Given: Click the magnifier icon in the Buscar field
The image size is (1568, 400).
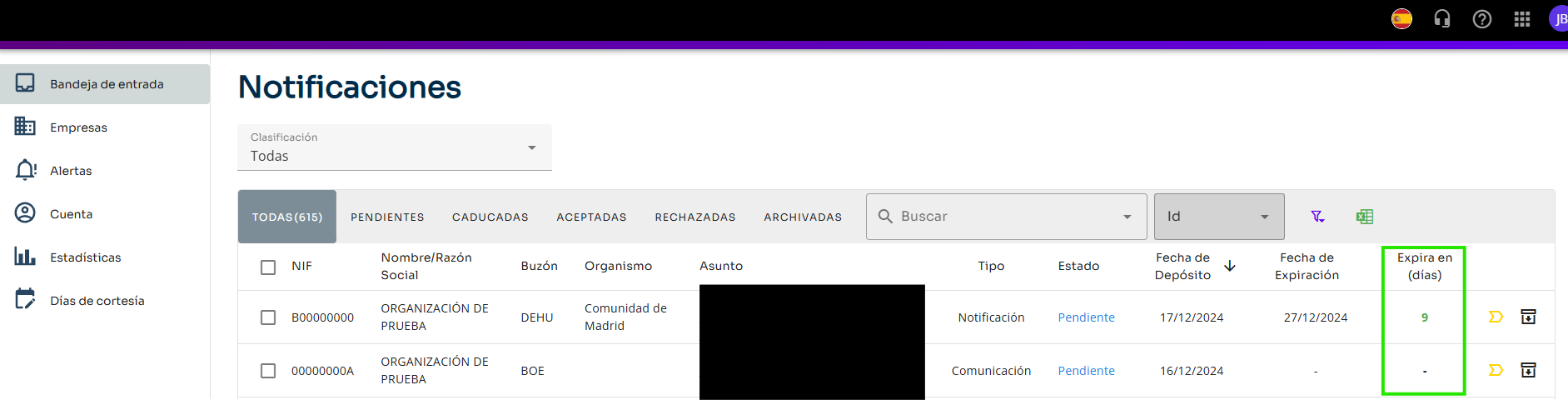Looking at the screenshot, I should [x=885, y=216].
